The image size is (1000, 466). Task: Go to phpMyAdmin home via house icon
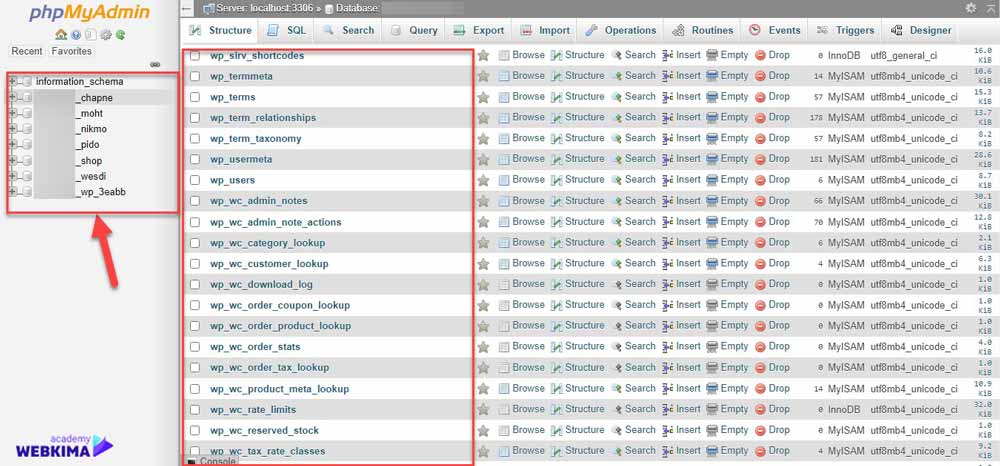click(x=61, y=35)
